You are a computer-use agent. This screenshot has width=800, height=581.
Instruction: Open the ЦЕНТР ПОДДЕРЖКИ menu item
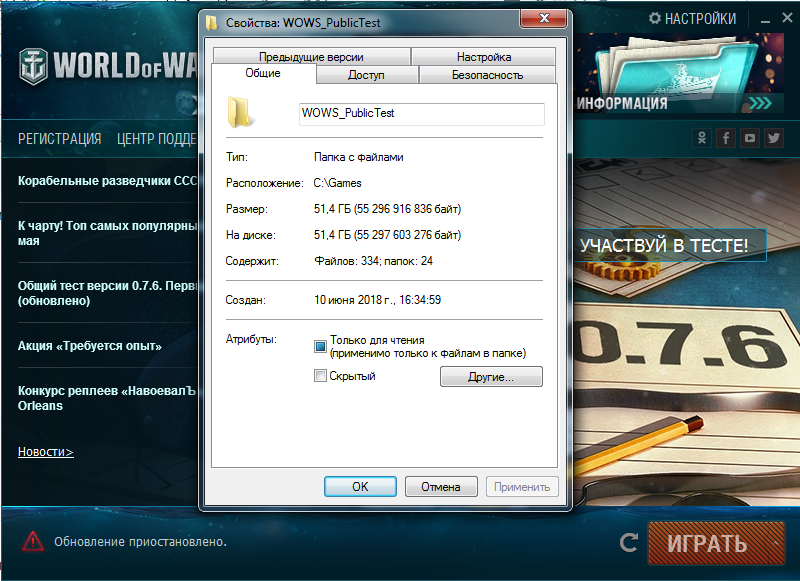[x=157, y=139]
